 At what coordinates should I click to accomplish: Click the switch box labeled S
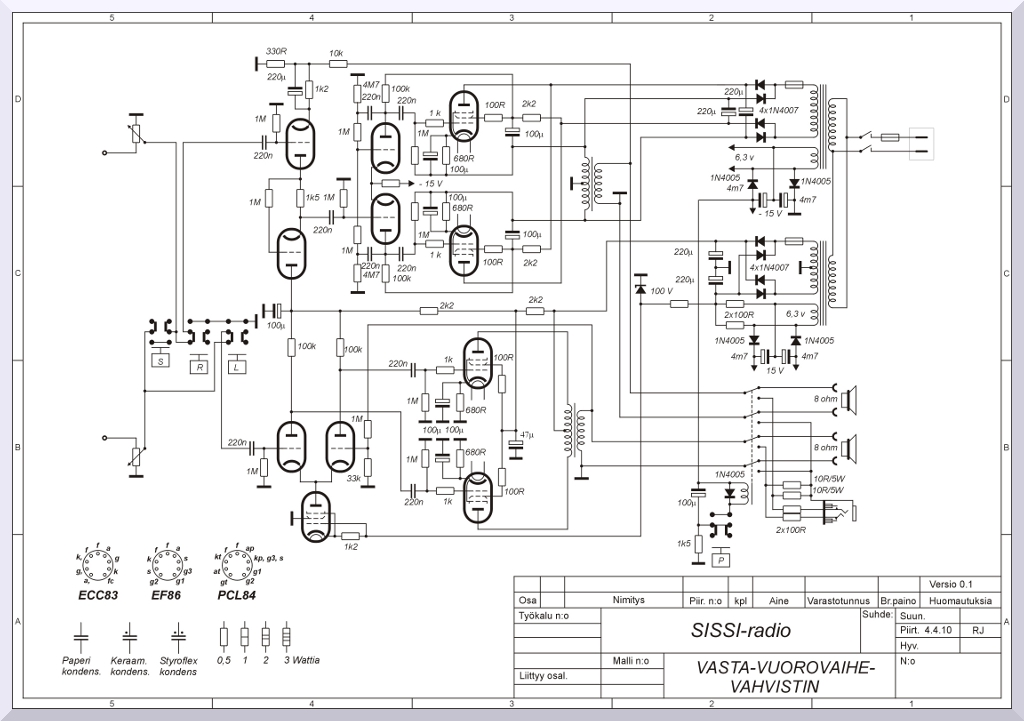click(160, 360)
